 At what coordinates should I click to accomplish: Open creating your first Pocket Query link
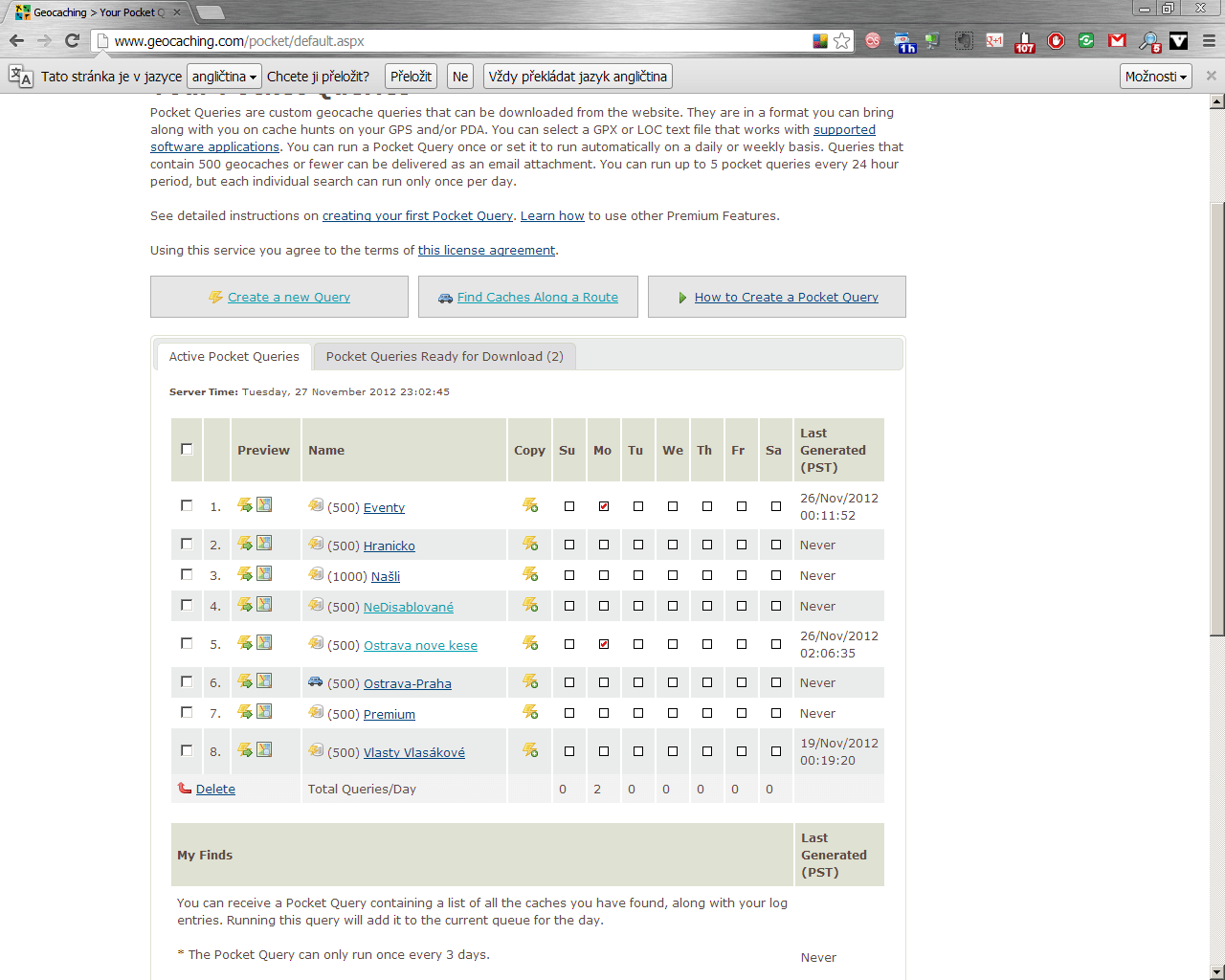[417, 215]
